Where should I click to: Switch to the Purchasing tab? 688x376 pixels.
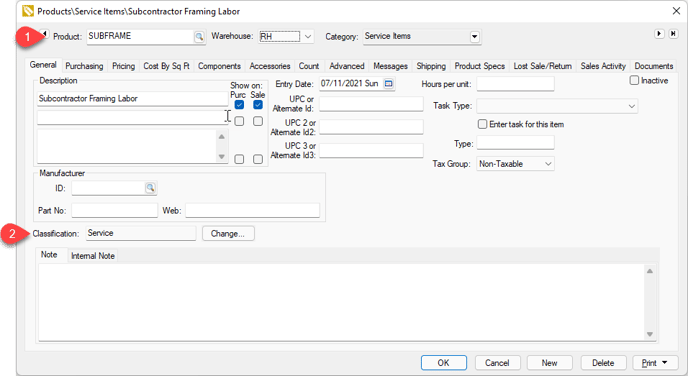pyautogui.click(x=84, y=66)
